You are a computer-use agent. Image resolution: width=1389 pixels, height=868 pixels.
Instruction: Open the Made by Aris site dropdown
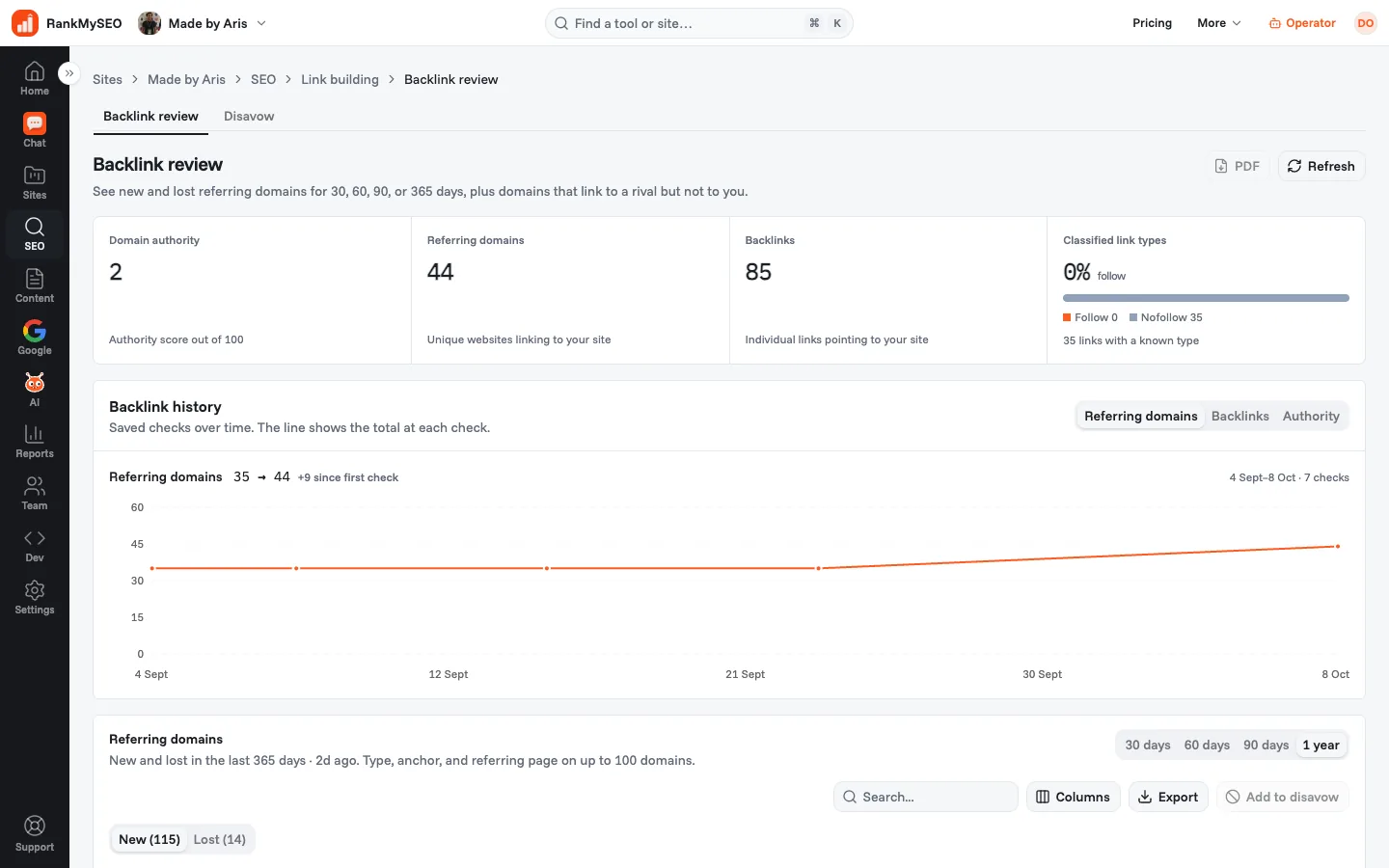pyautogui.click(x=203, y=23)
